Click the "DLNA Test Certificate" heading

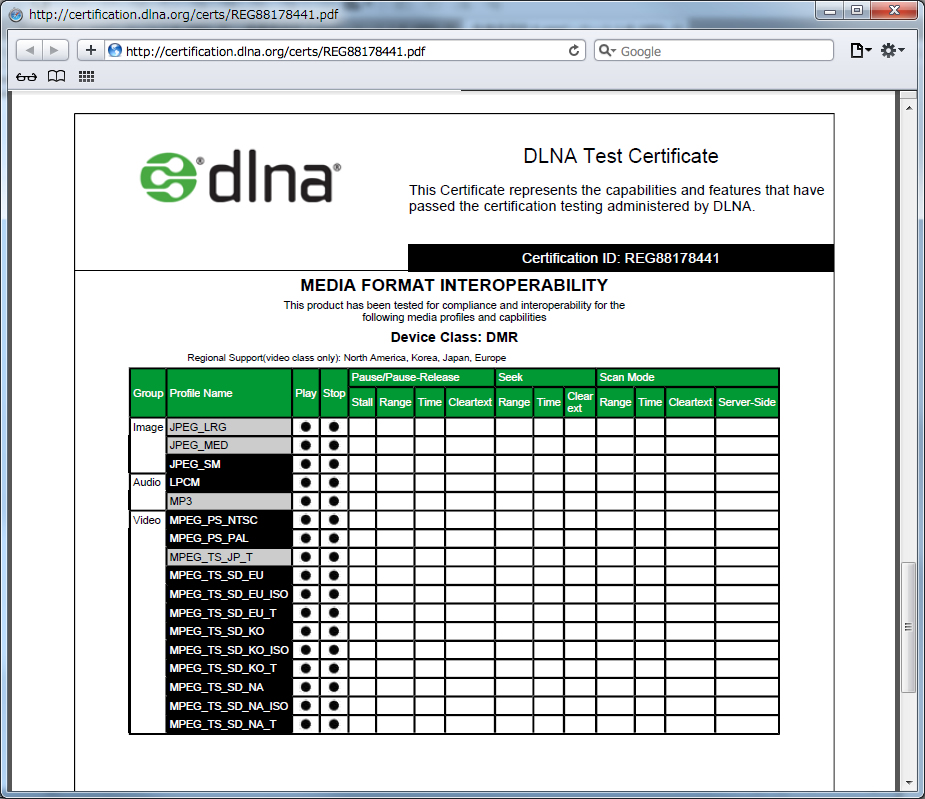coord(621,156)
